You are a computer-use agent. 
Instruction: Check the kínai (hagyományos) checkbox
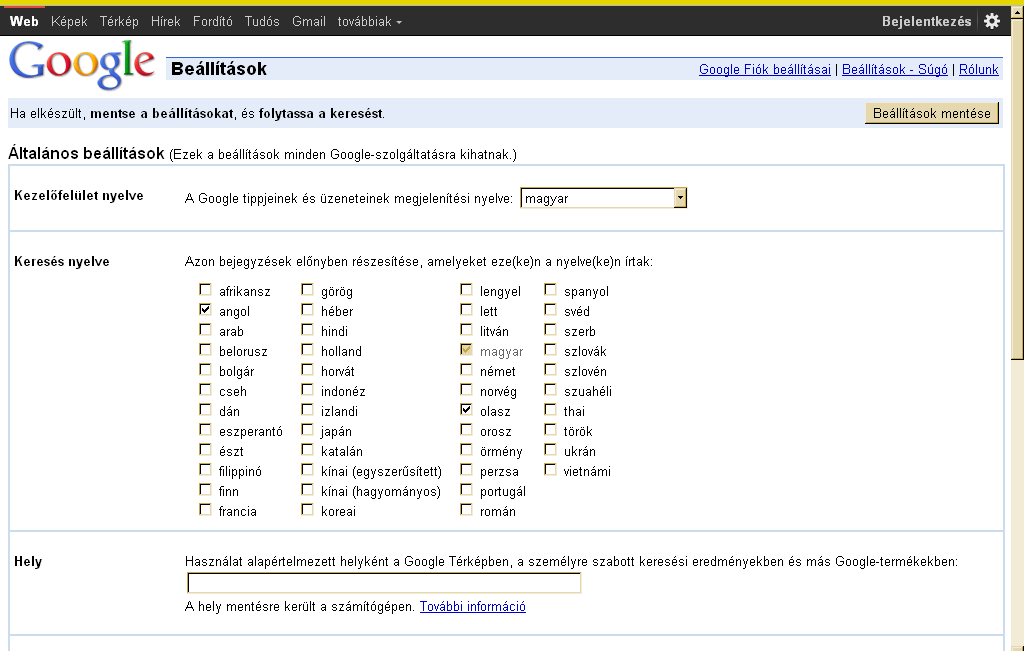(x=307, y=490)
